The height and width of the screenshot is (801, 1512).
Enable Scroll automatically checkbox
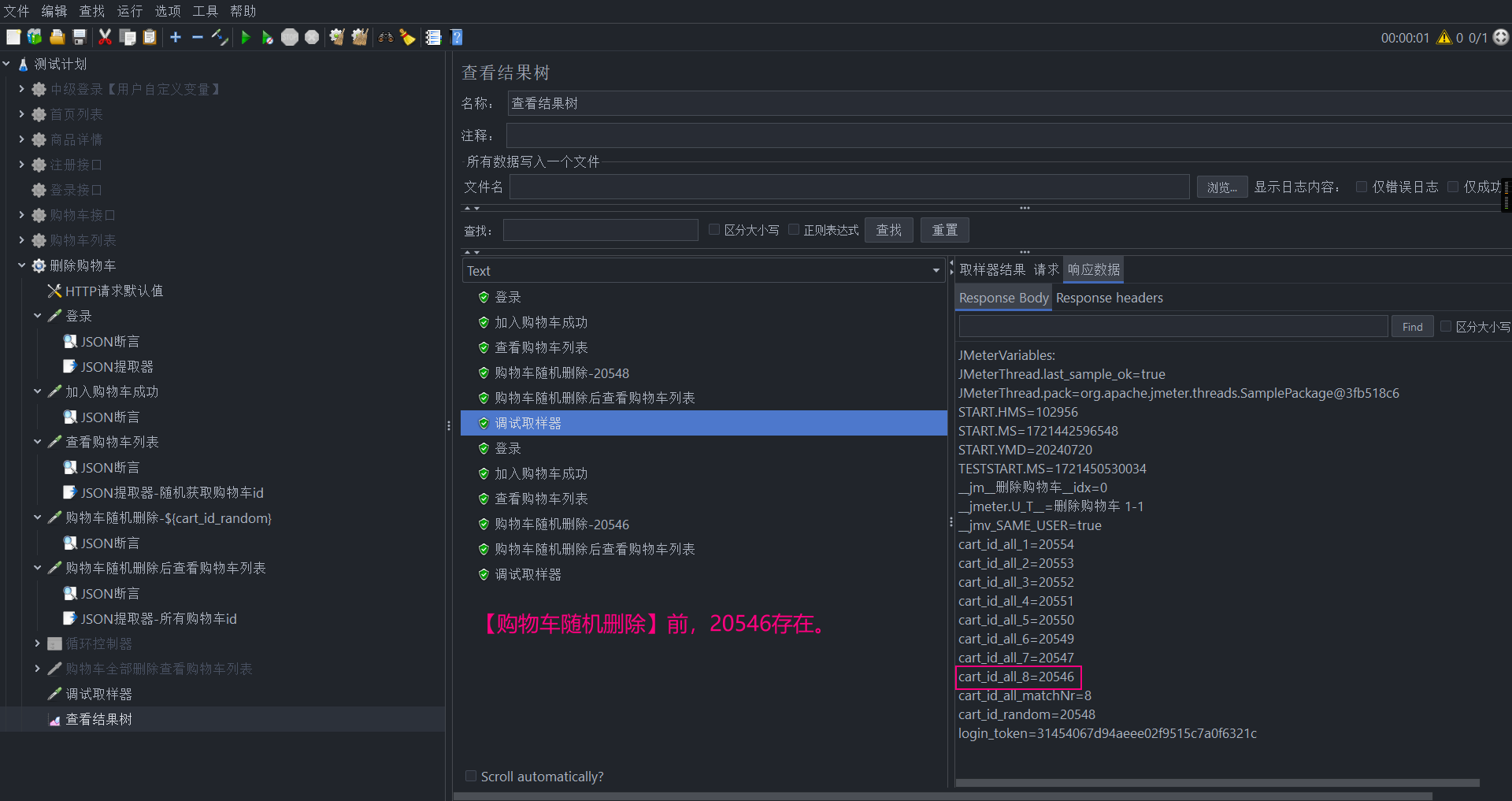[x=471, y=776]
